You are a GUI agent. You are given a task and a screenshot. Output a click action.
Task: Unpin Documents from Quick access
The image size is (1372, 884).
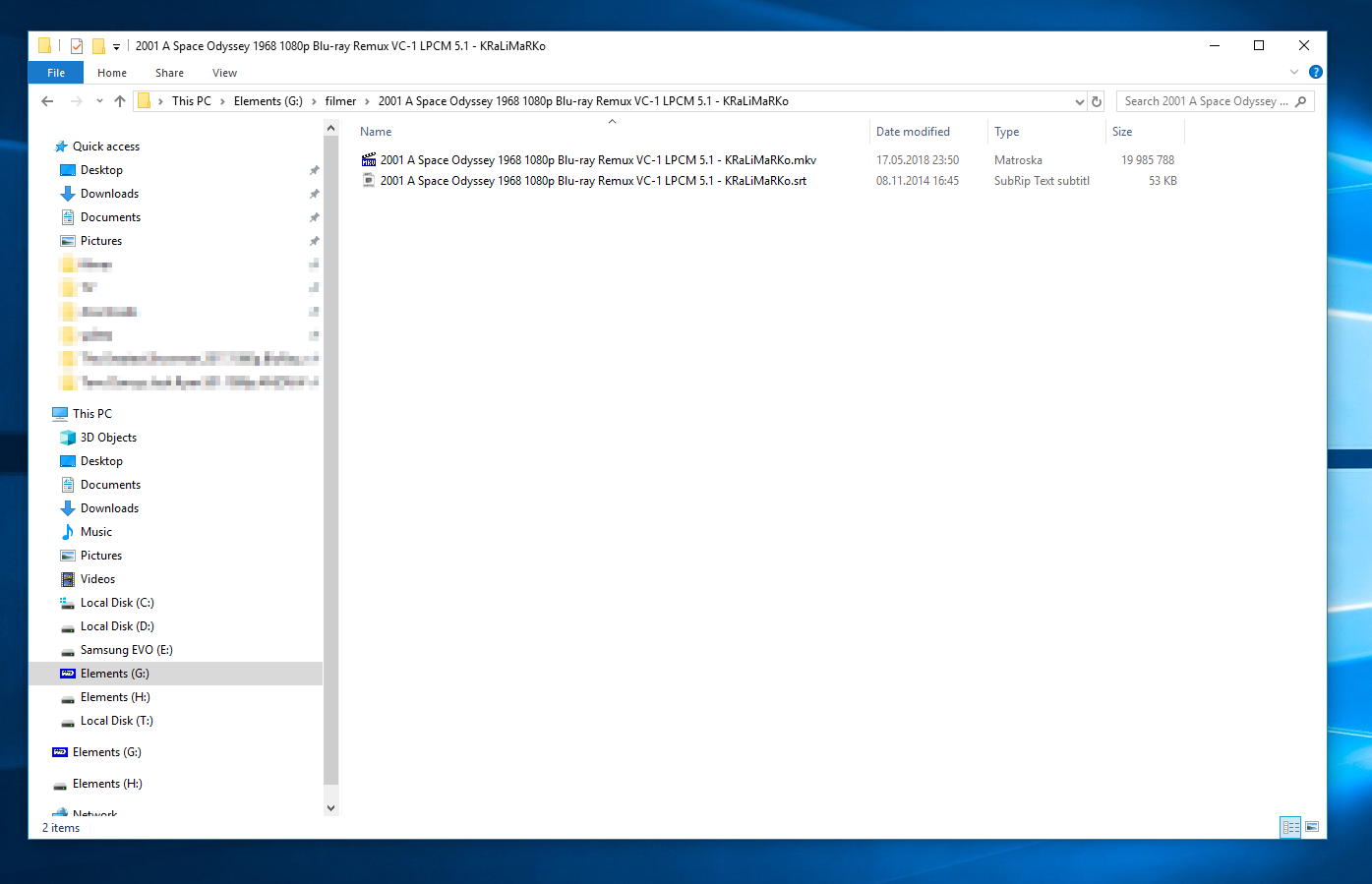[x=314, y=216]
